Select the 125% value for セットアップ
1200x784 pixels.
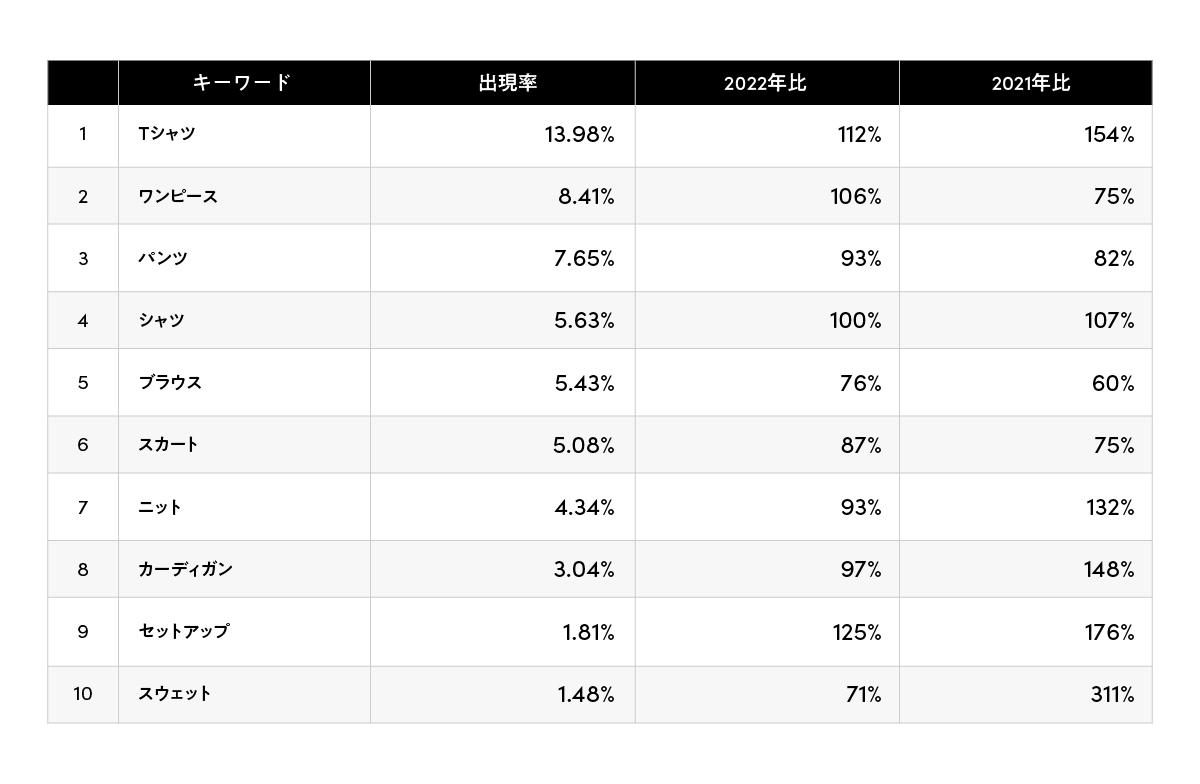pyautogui.click(x=859, y=632)
